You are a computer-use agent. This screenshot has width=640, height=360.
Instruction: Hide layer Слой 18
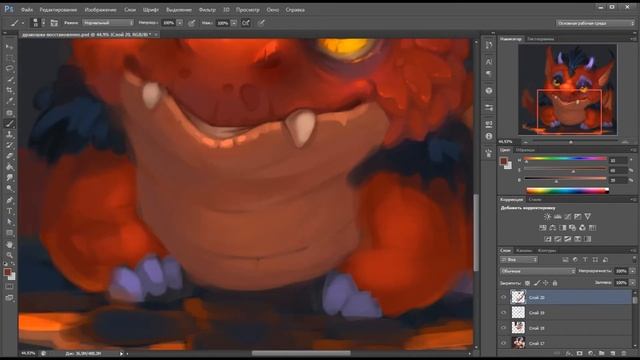504,328
